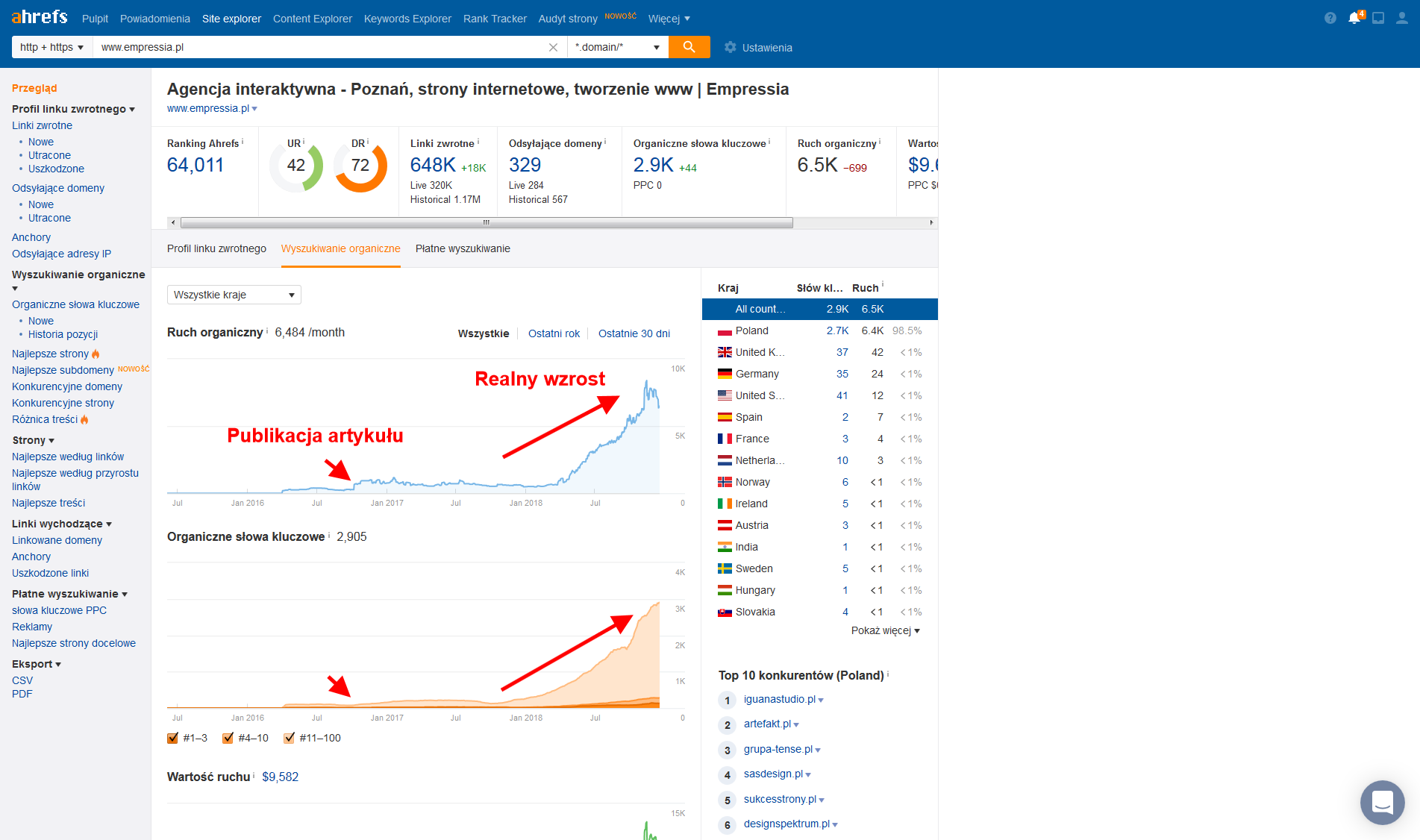Switch to the Wyszukiwanie organiczne tab
The width and height of the screenshot is (1420, 840).
point(341,248)
